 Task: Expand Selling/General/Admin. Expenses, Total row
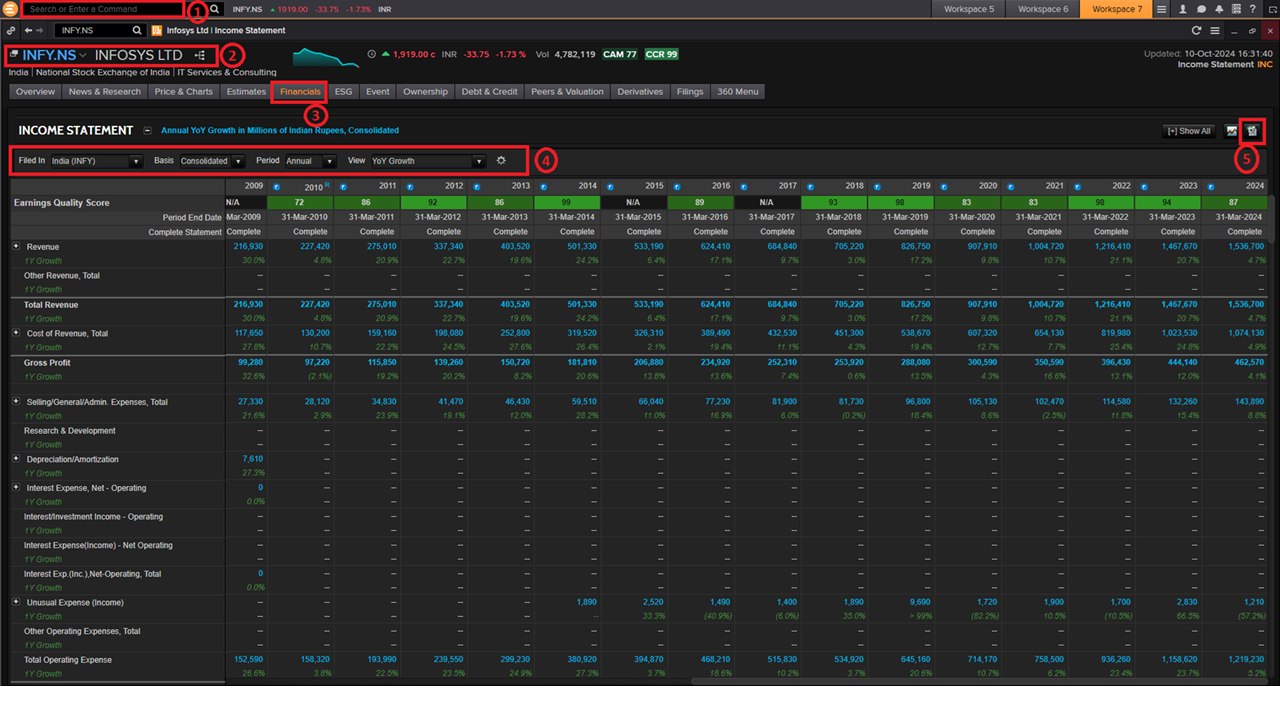pyautogui.click(x=16, y=401)
